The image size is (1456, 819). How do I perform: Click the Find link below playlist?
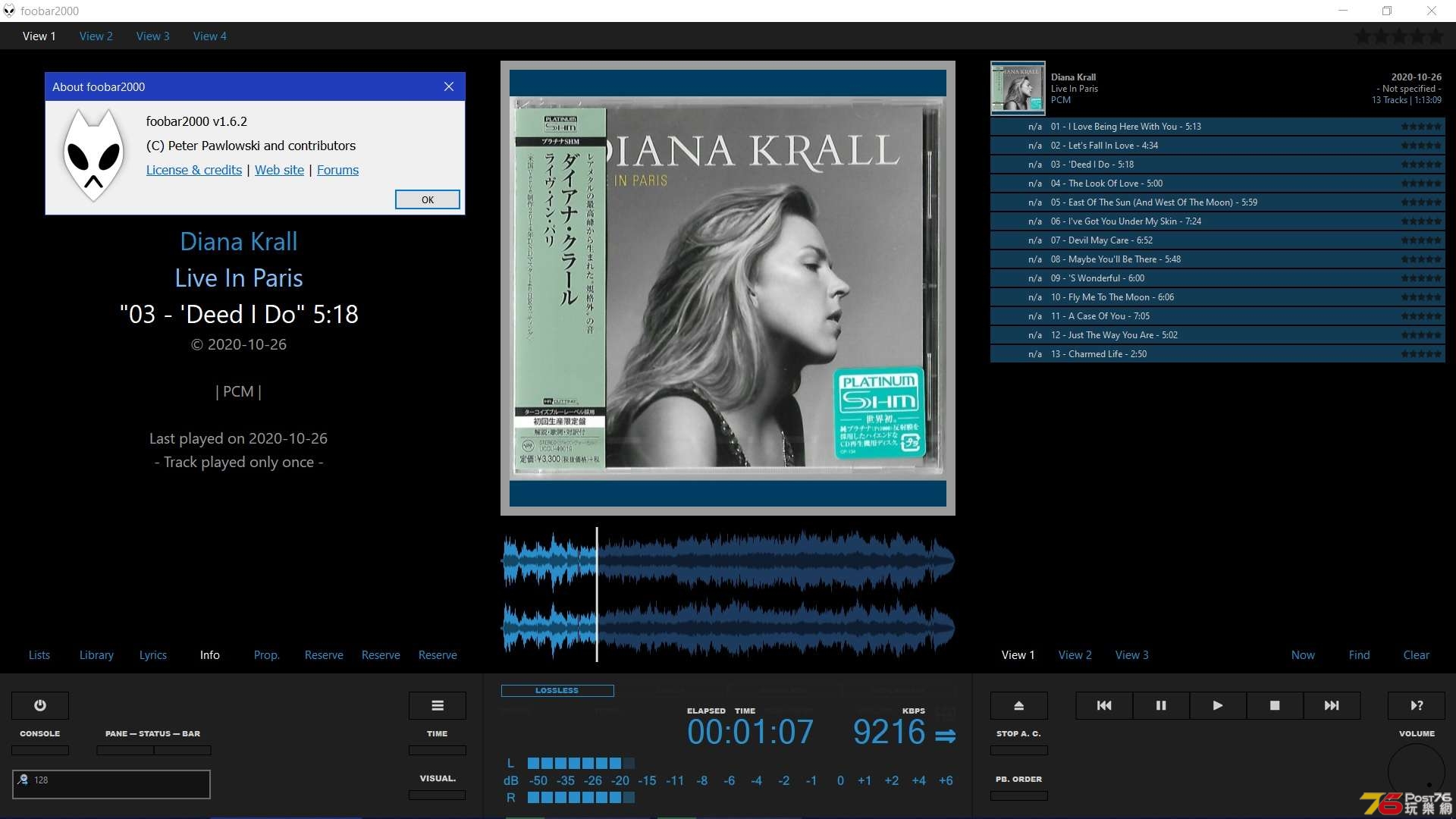(x=1359, y=655)
